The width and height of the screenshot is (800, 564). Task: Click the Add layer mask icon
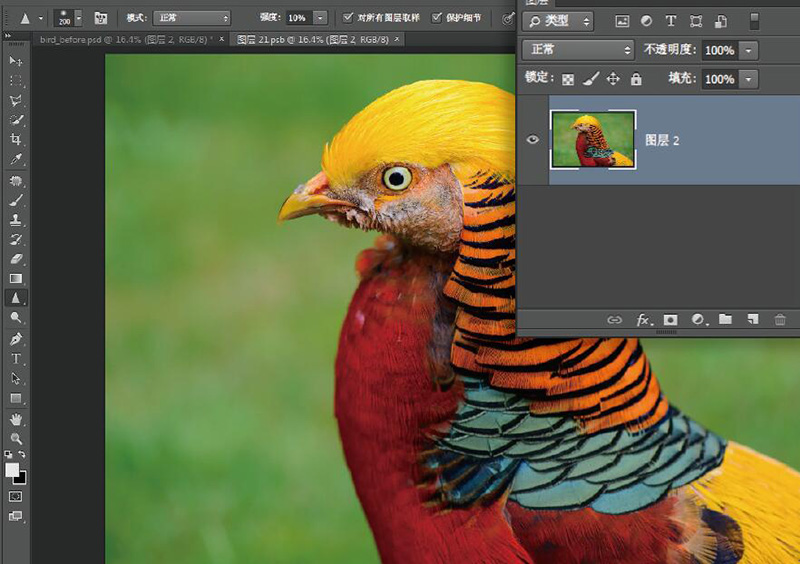click(671, 320)
